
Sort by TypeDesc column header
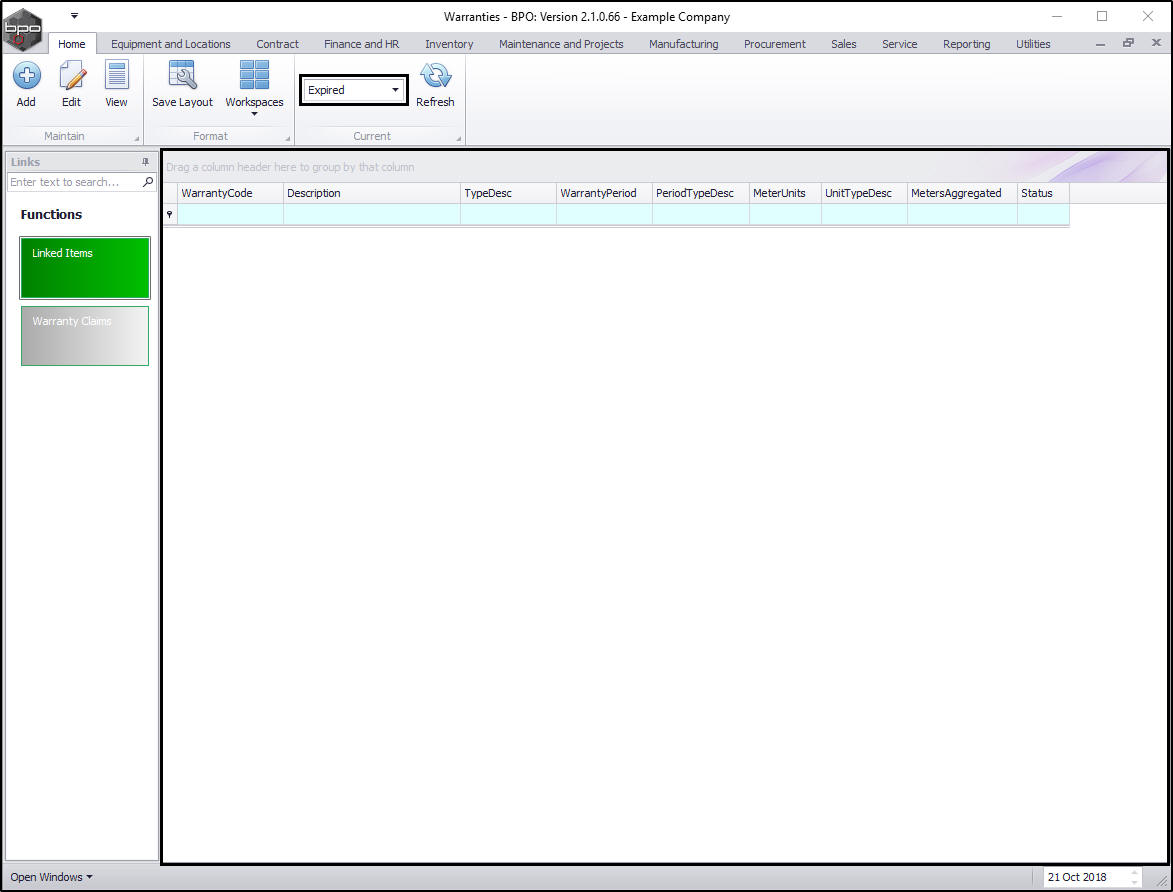pyautogui.click(x=508, y=193)
